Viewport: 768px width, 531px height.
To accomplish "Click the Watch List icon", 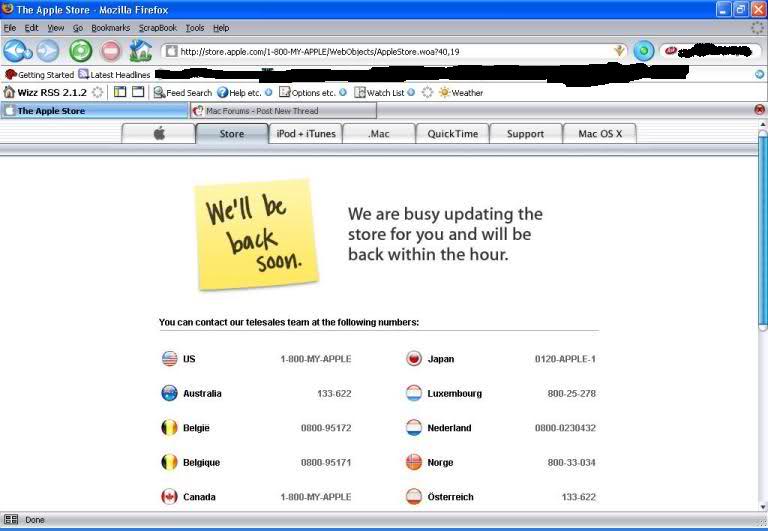I will (360, 92).
